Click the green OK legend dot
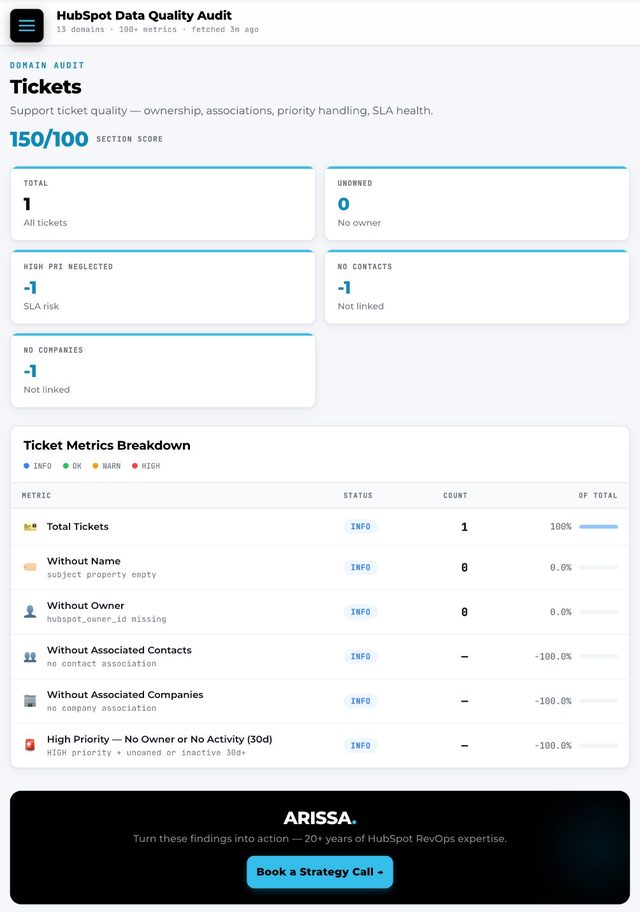 66,466
